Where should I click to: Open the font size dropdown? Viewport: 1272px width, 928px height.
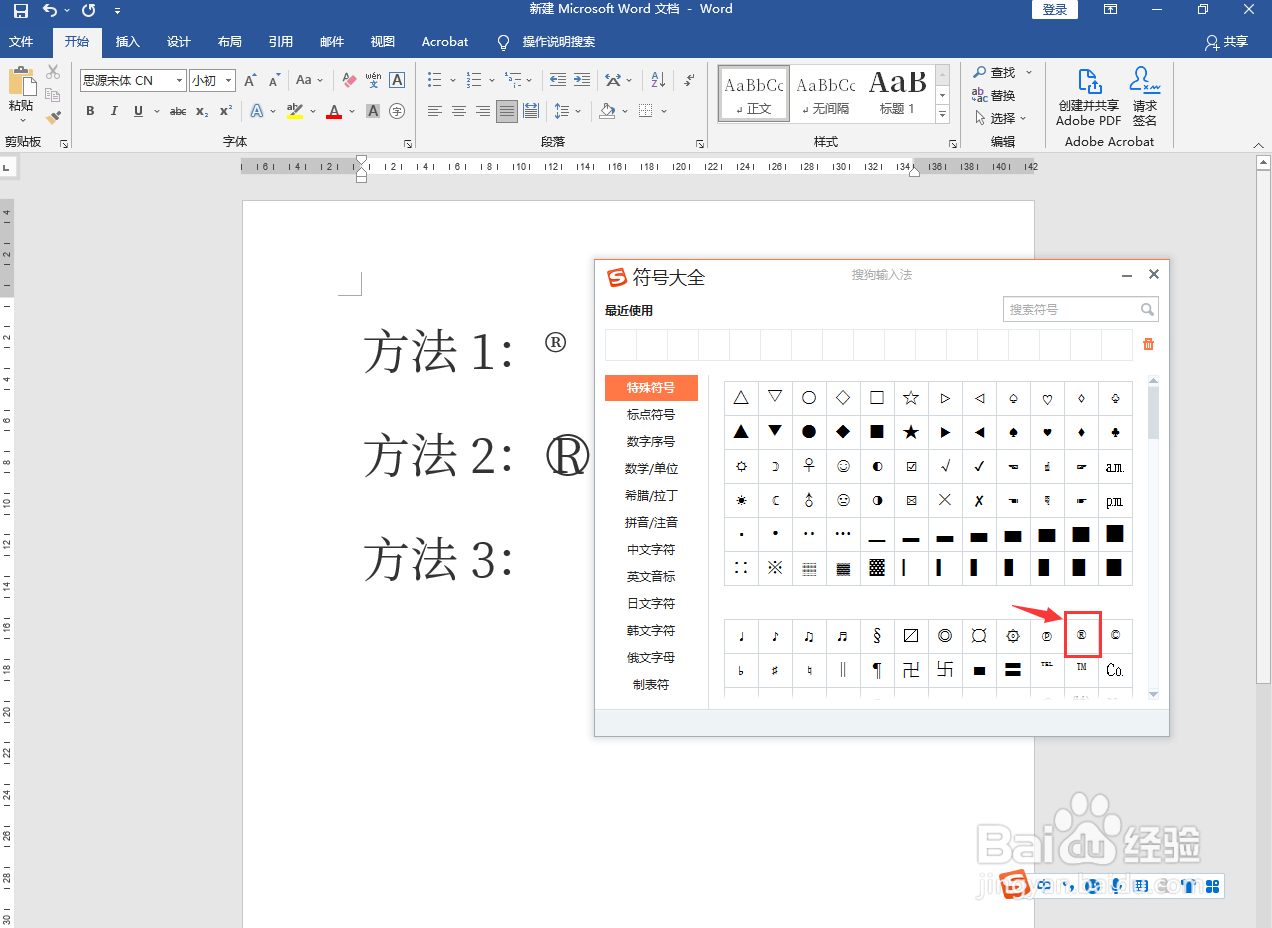pyautogui.click(x=227, y=80)
